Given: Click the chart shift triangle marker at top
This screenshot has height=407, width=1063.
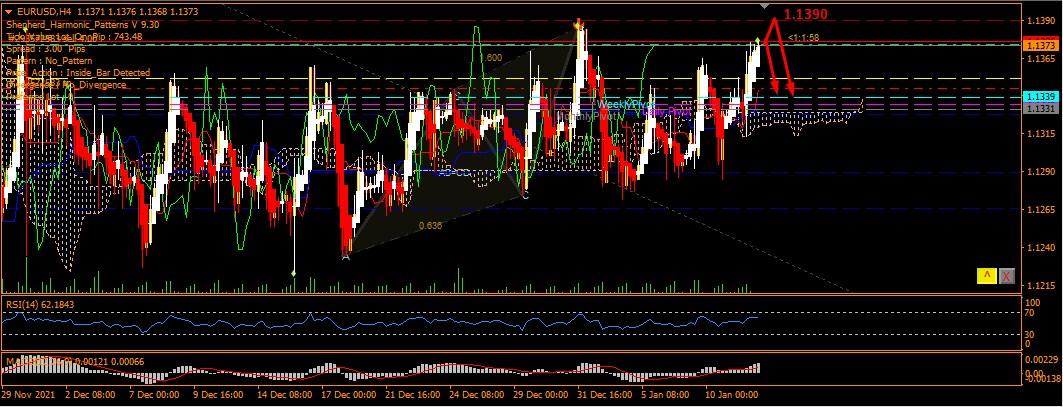Looking at the screenshot, I should tap(766, 6).
